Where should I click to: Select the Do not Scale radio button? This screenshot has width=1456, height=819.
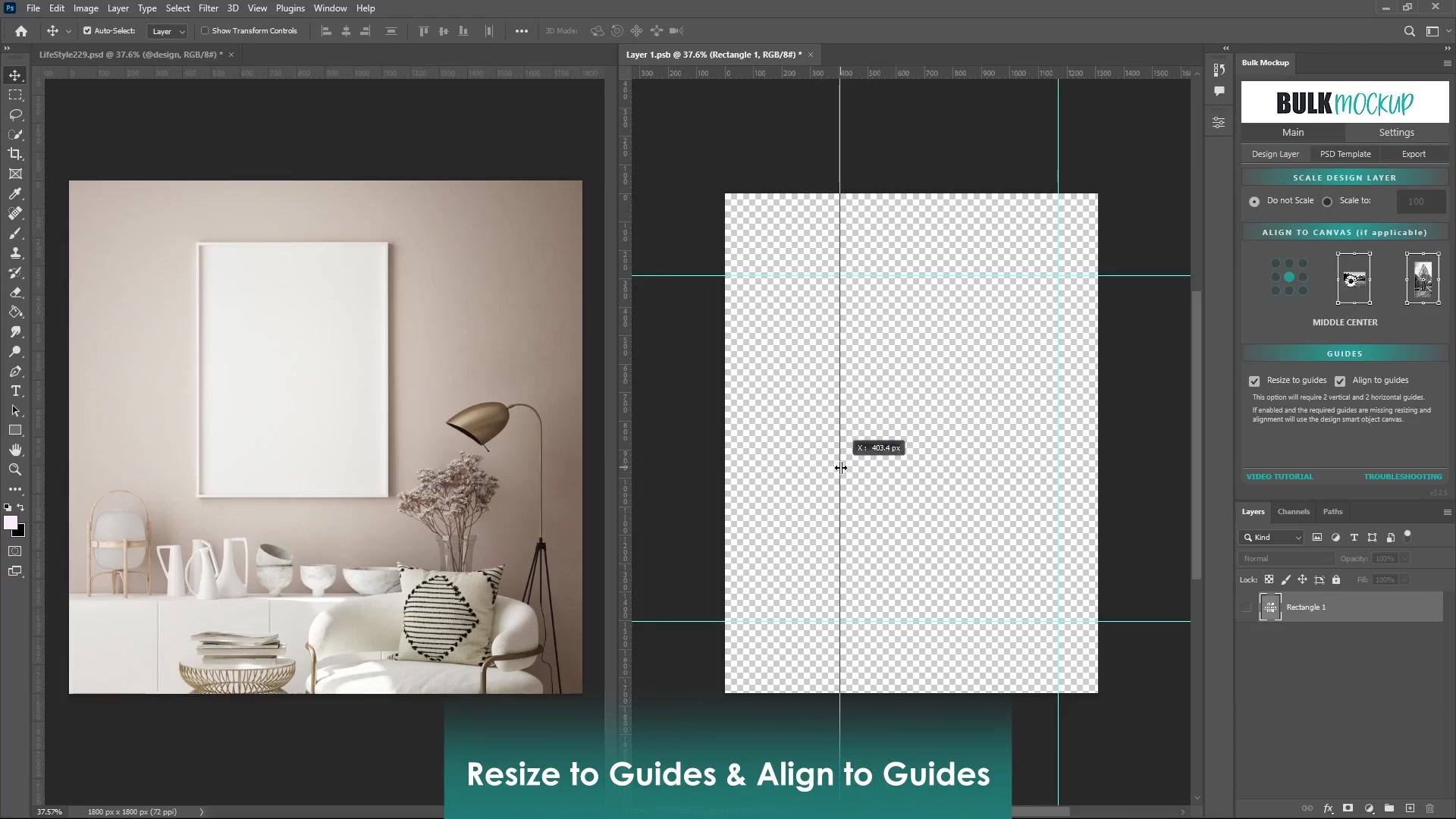(1253, 202)
